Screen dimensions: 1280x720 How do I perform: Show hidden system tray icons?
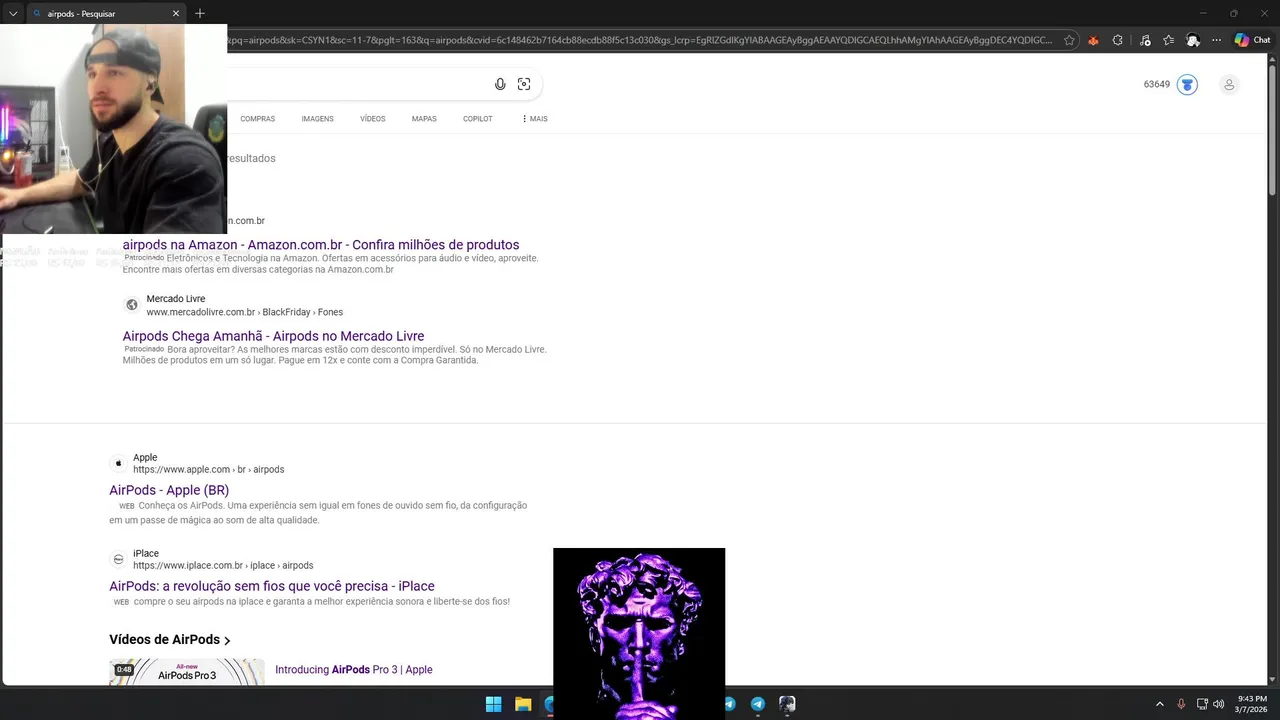point(1160,704)
